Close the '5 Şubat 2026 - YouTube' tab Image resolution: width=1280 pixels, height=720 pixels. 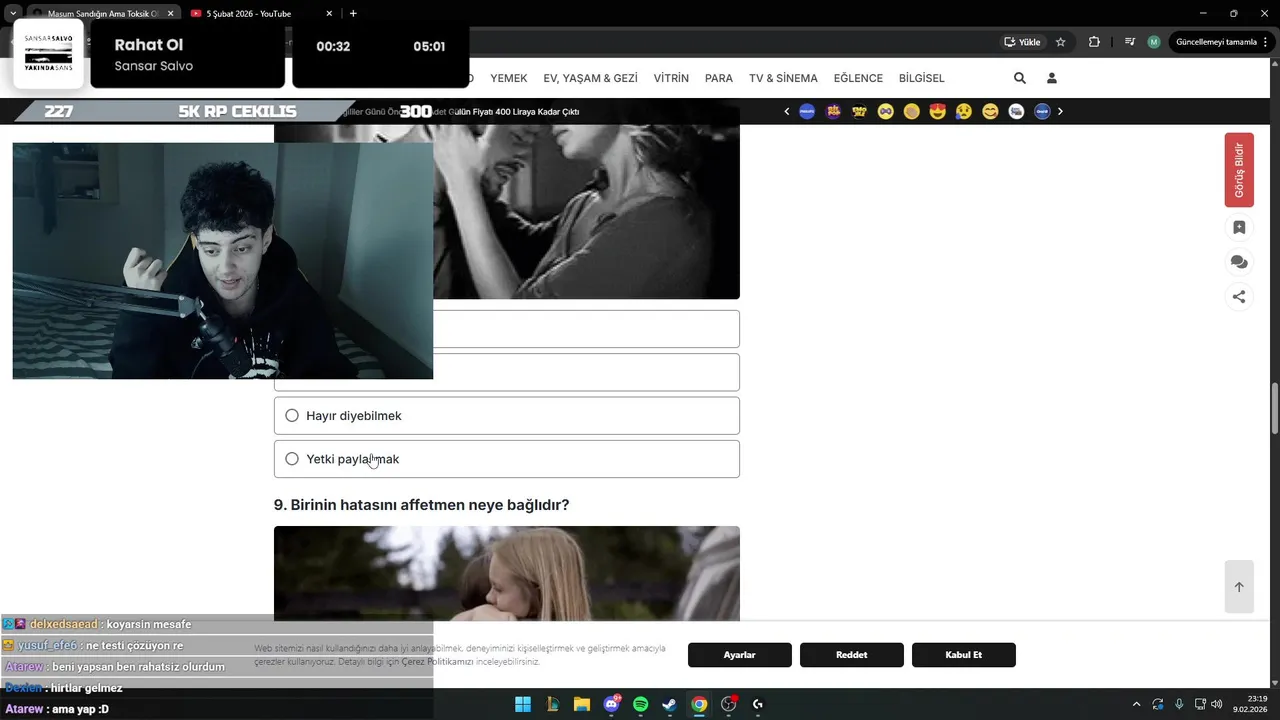(x=329, y=14)
